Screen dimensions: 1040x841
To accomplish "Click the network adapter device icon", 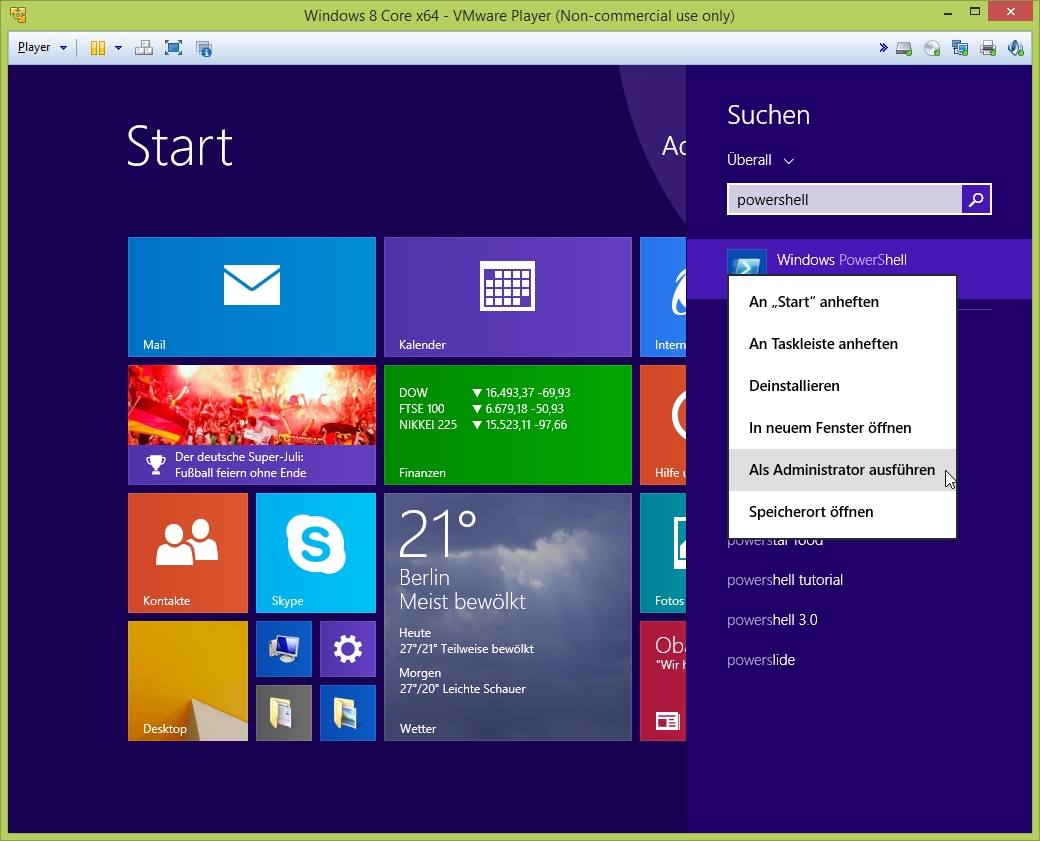I will click(960, 48).
